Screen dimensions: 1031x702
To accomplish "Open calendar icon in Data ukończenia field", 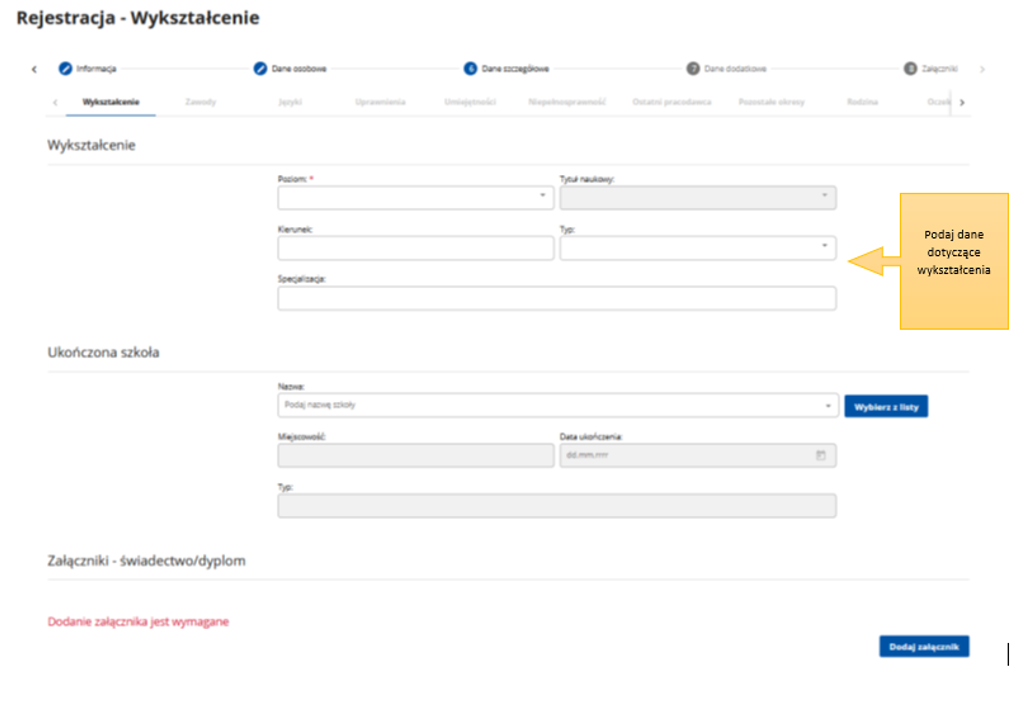I will coord(821,456).
